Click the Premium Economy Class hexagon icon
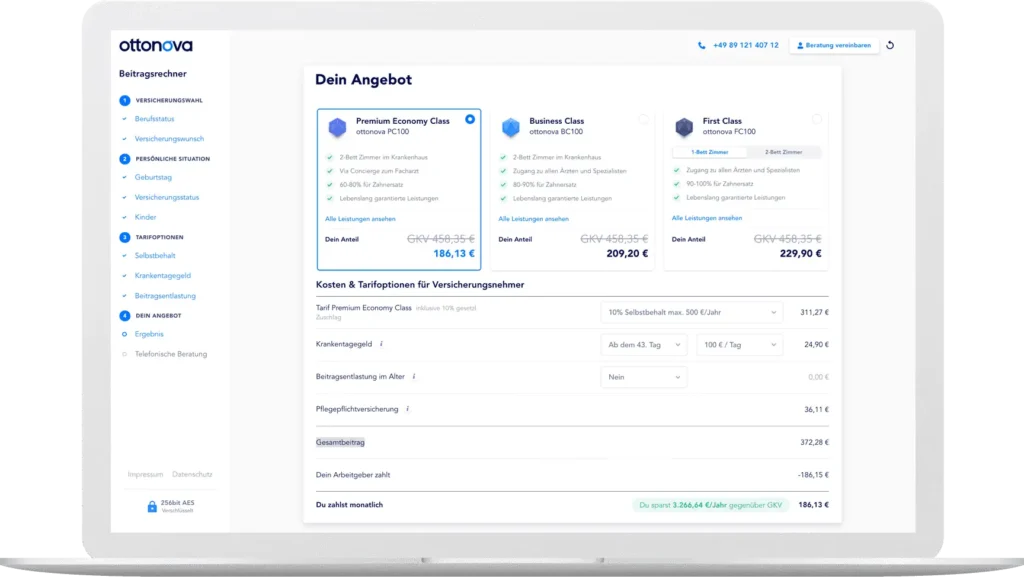1024x577 pixels. point(337,127)
